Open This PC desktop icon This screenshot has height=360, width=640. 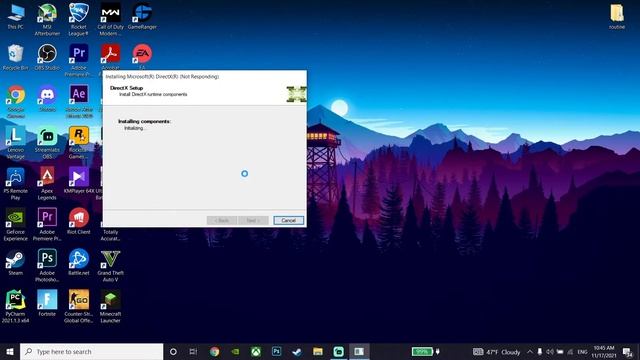pyautogui.click(x=16, y=17)
